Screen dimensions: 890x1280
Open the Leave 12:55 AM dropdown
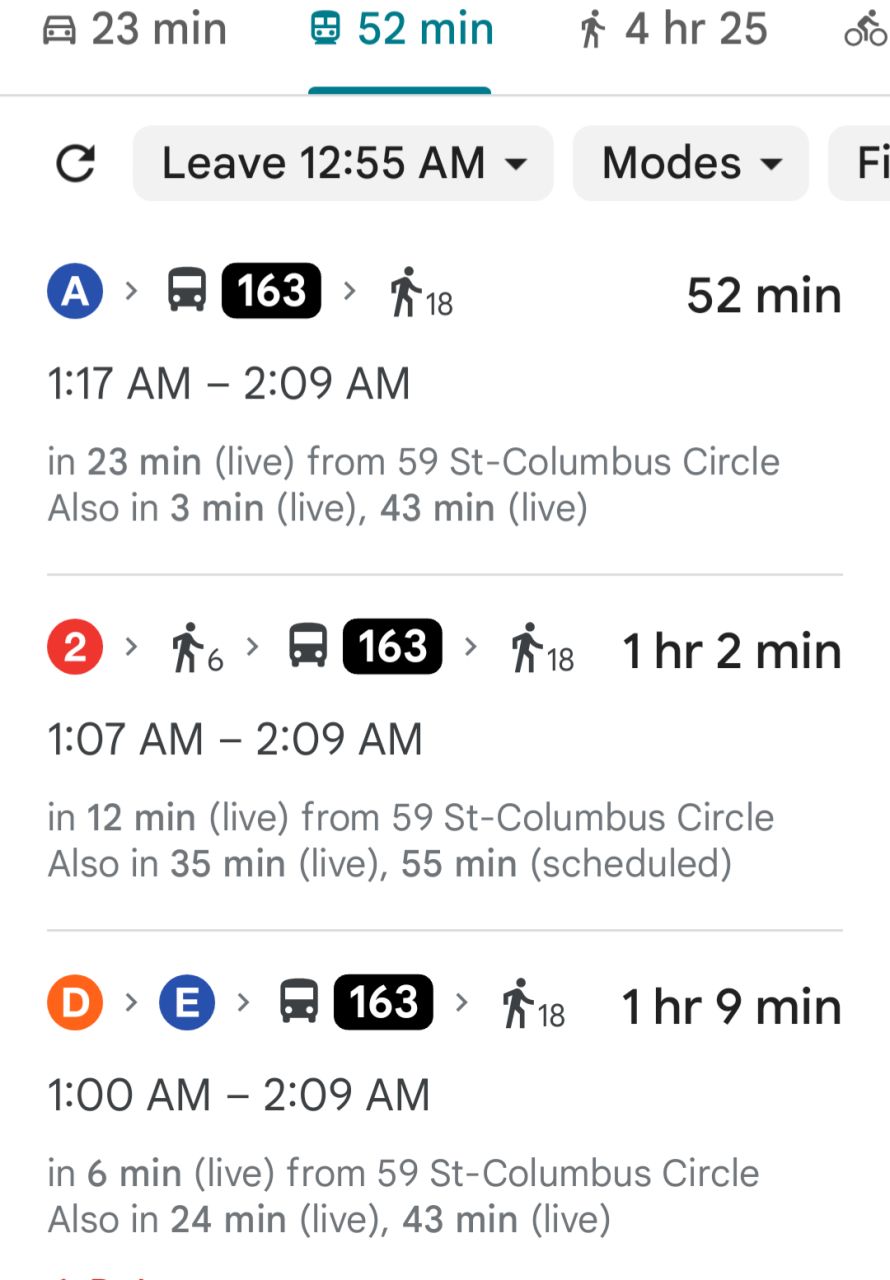click(343, 163)
